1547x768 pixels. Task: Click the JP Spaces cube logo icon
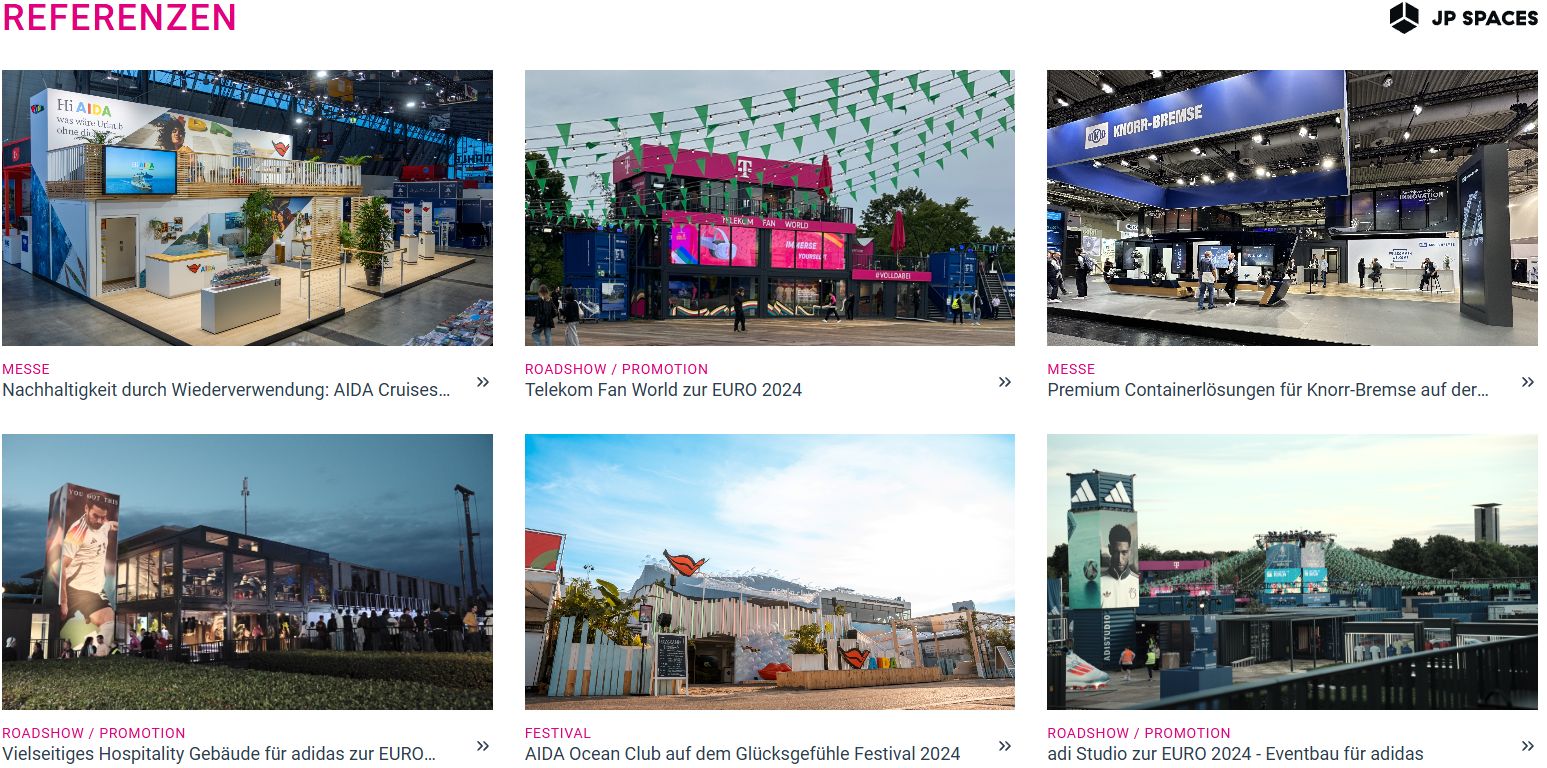coord(1404,18)
